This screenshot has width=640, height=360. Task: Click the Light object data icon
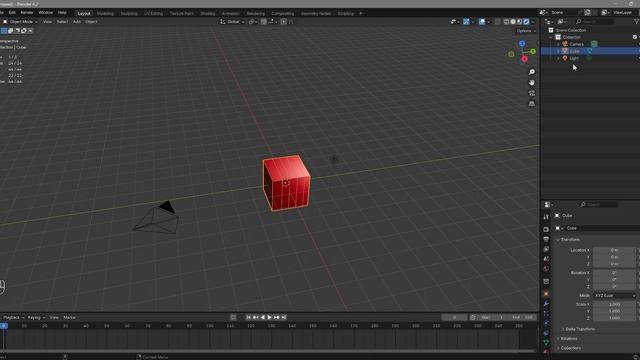point(589,58)
